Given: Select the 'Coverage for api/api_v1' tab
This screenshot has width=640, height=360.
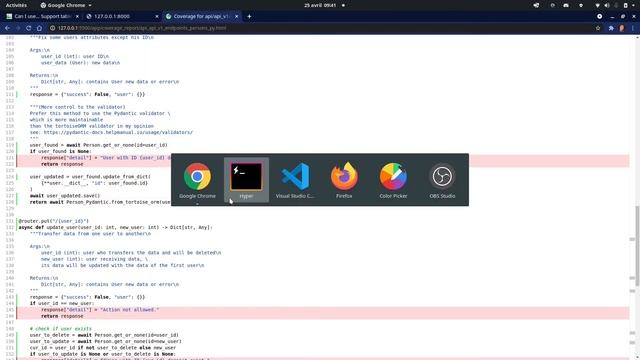Looking at the screenshot, I should pos(202,16).
